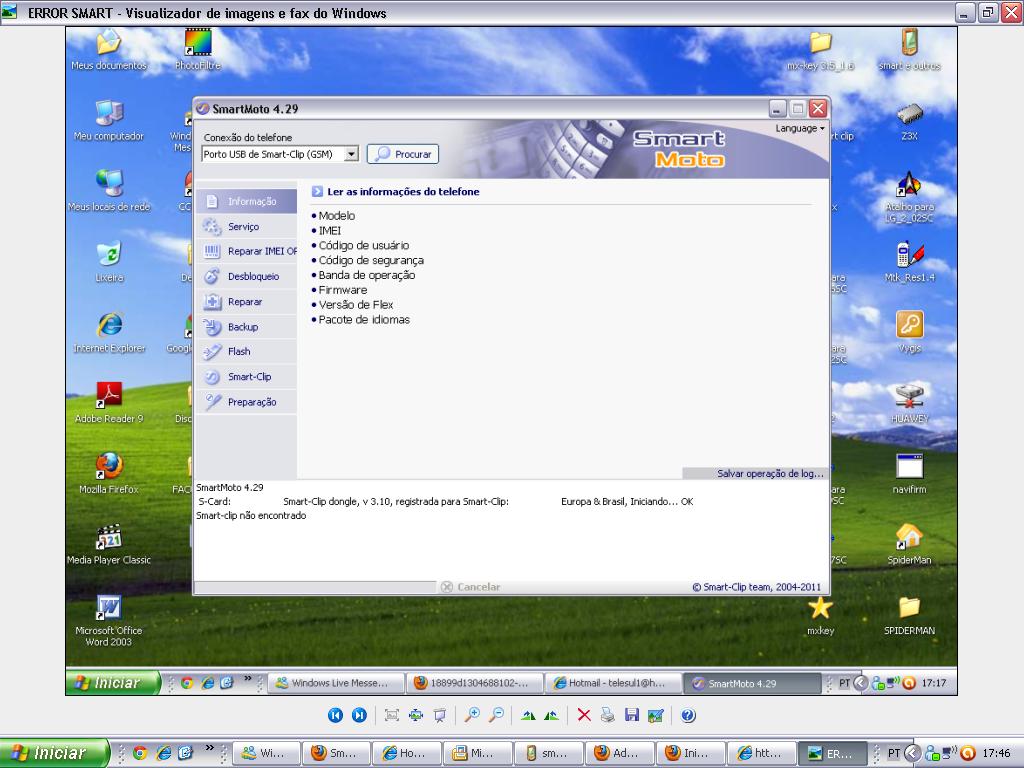Click the Zoom Out magnifier in the viewer toolbar
This screenshot has height=768, width=1024.
496,715
